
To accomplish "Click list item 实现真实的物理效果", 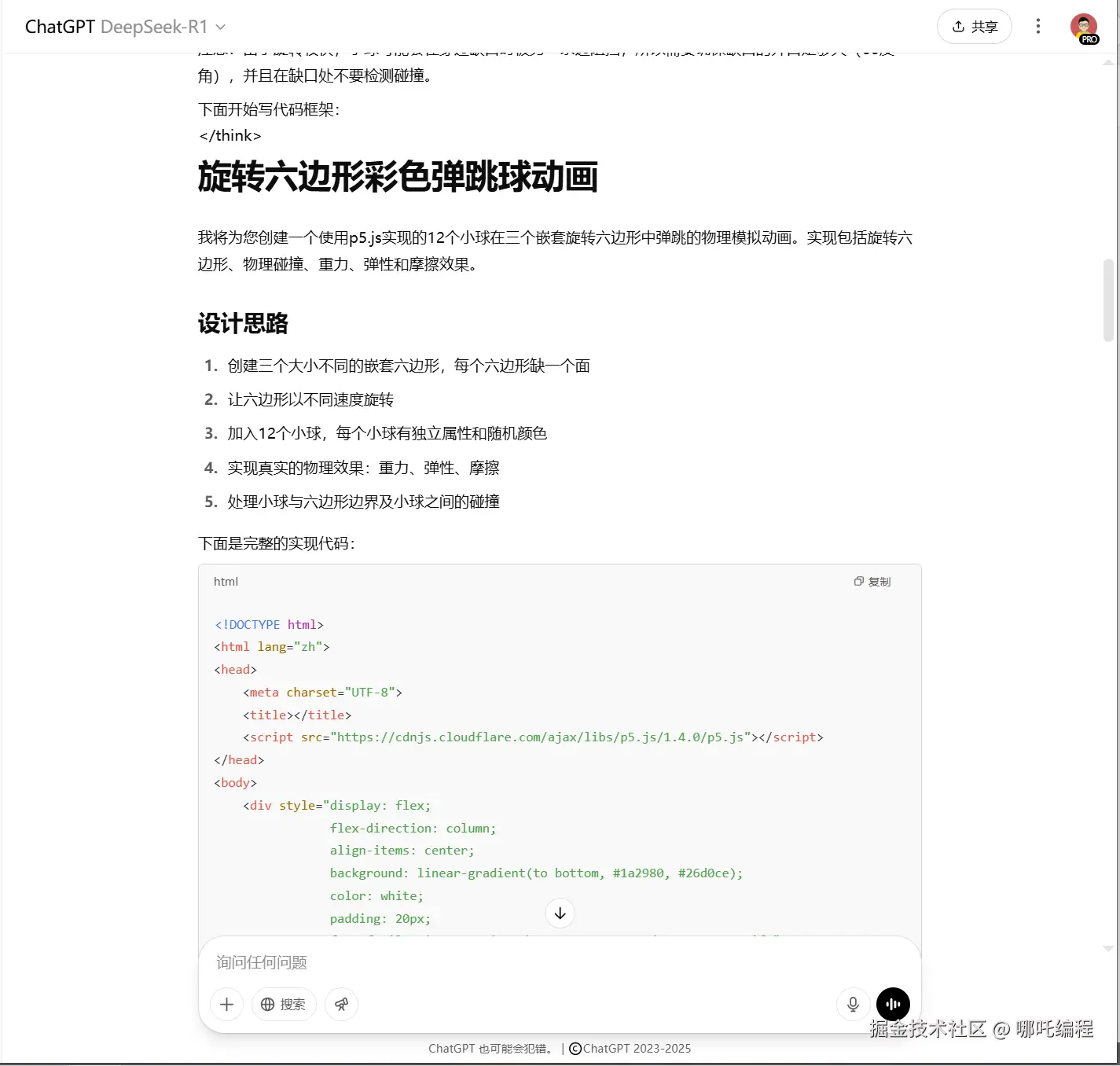I will (363, 468).
